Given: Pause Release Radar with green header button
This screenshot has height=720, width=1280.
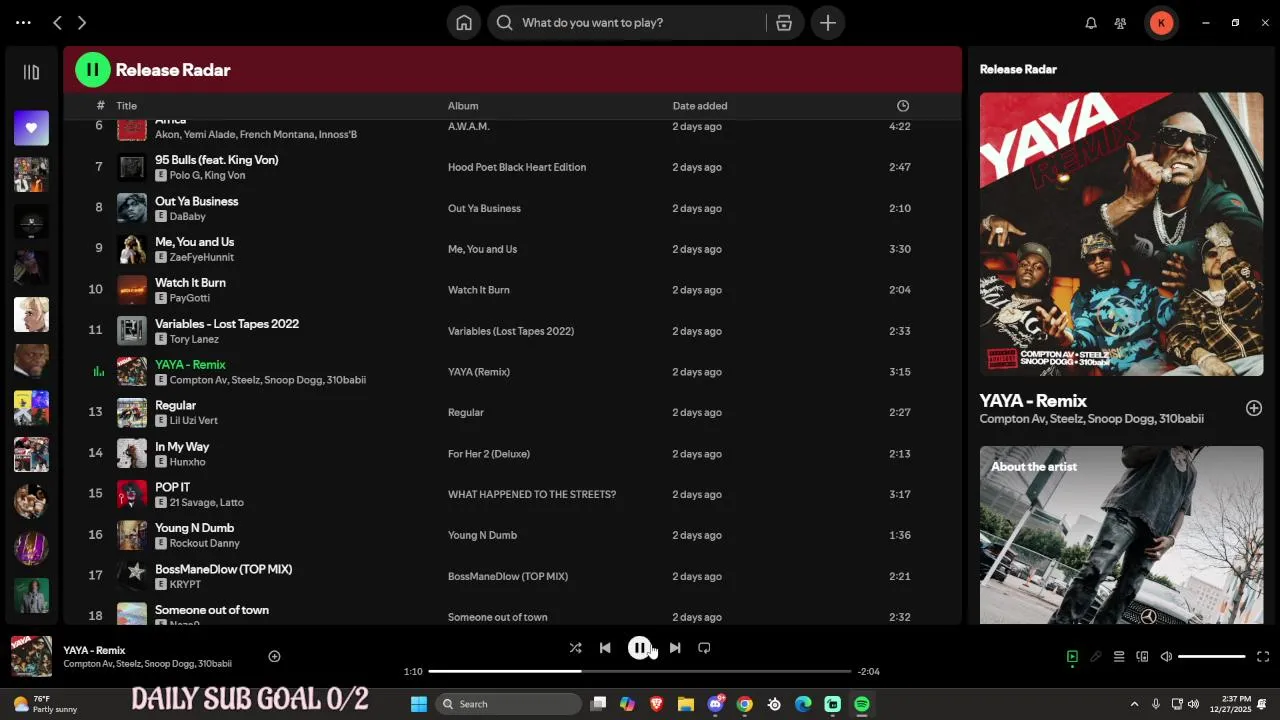Looking at the screenshot, I should [92, 69].
